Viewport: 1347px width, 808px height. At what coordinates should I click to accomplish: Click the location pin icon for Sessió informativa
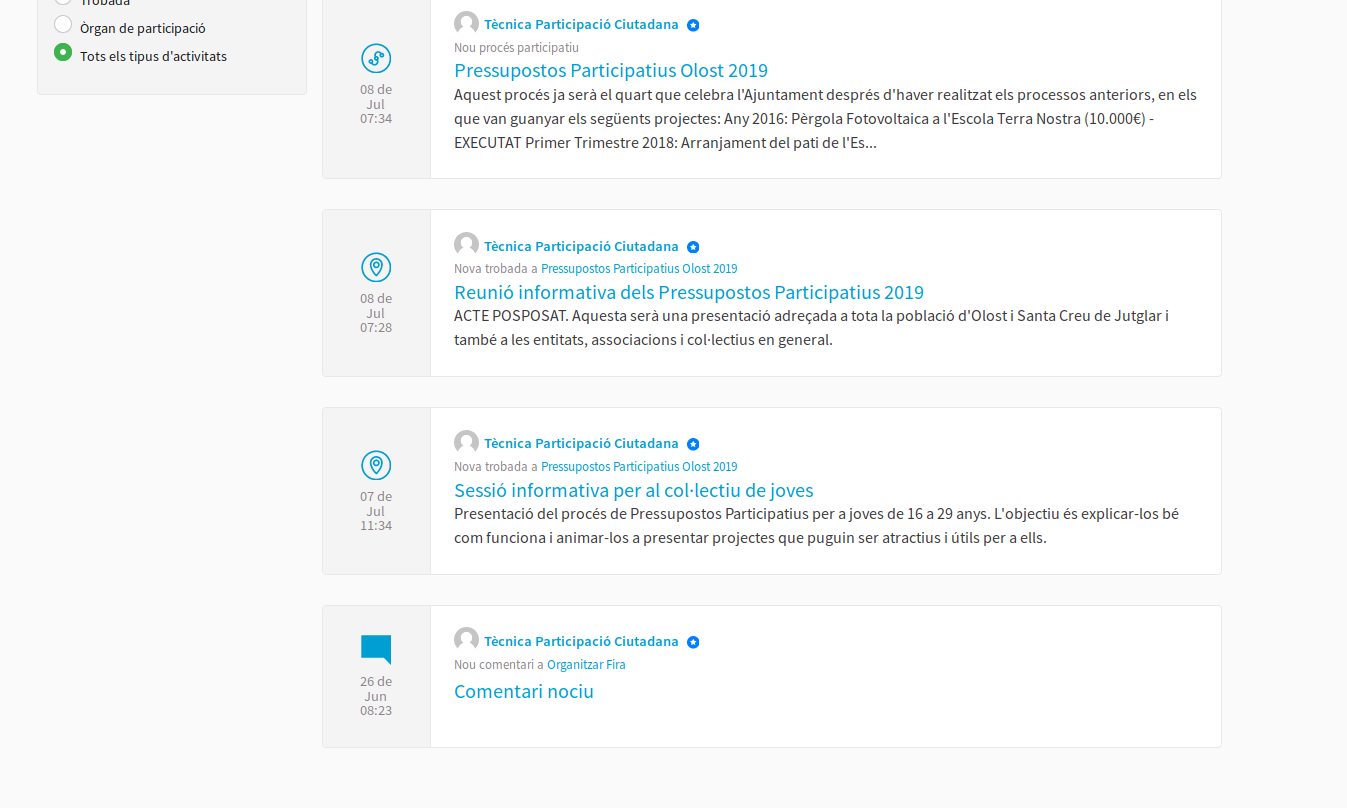tap(376, 465)
